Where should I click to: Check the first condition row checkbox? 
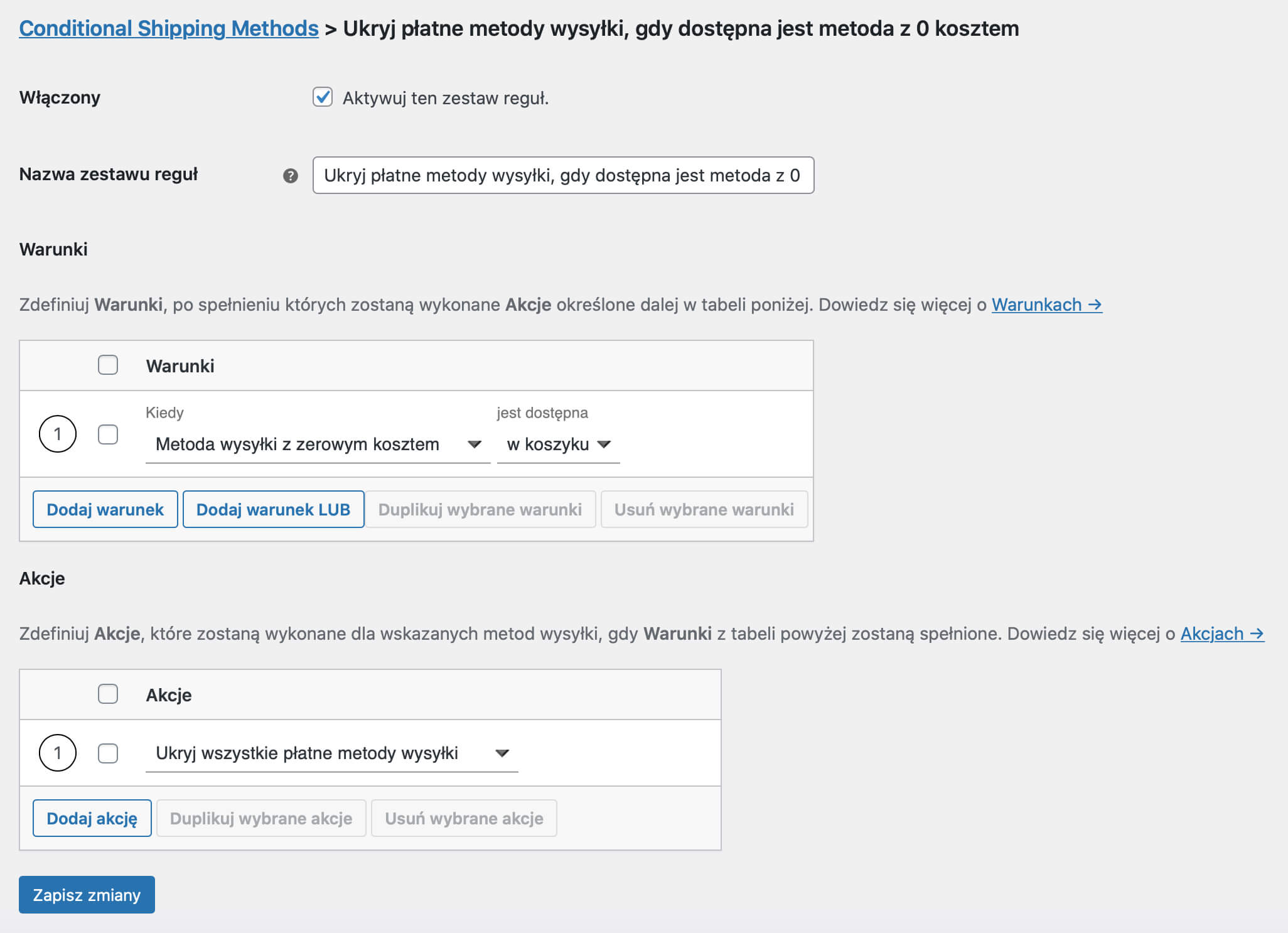pos(108,434)
